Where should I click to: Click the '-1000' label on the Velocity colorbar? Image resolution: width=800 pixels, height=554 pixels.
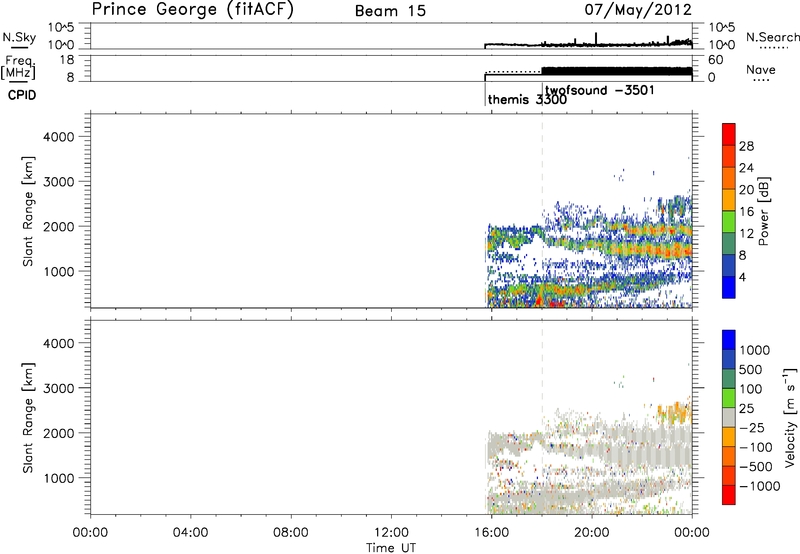(759, 486)
